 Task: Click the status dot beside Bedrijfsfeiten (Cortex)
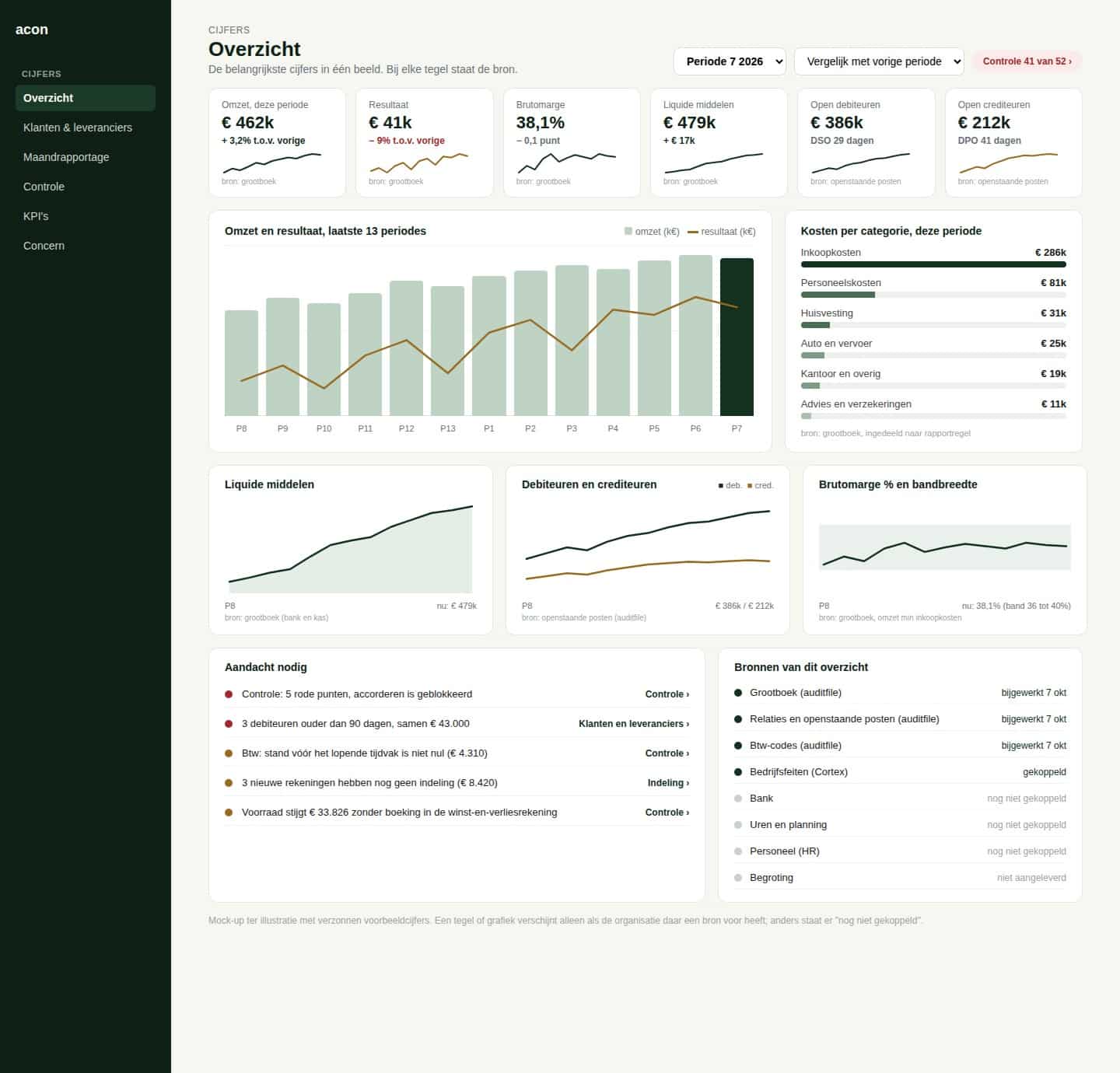[738, 772]
